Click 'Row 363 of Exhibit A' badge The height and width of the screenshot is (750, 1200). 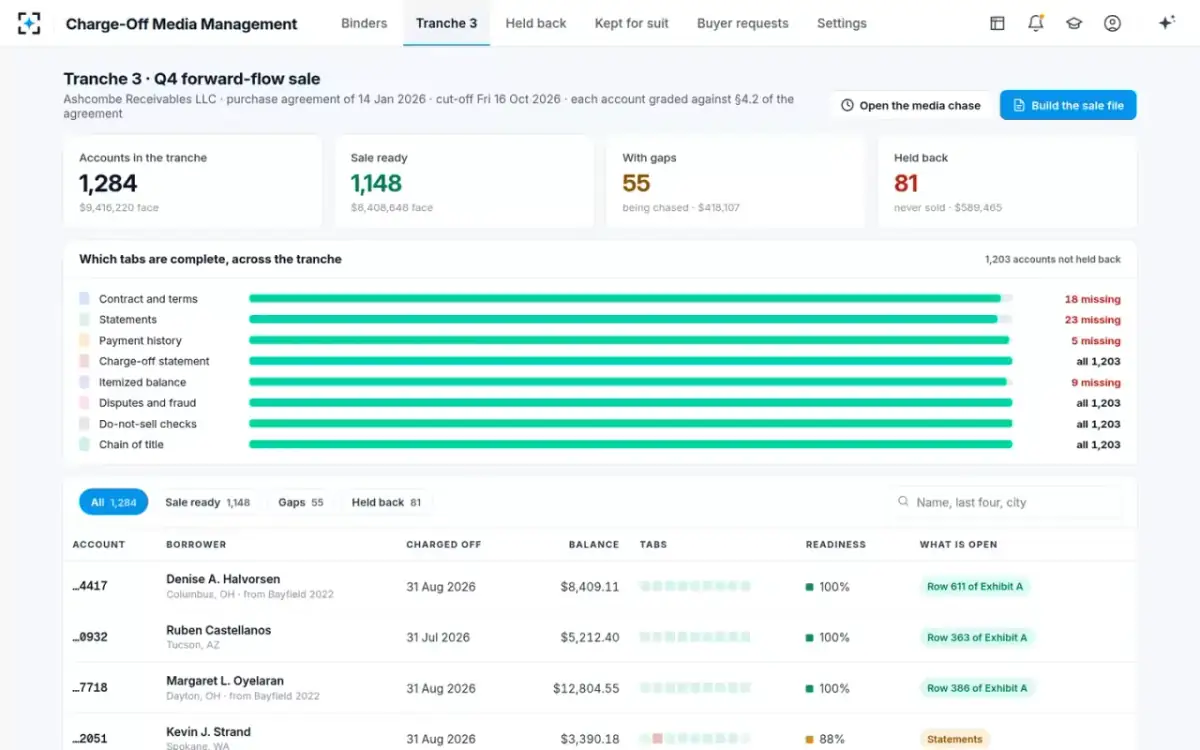pos(975,637)
